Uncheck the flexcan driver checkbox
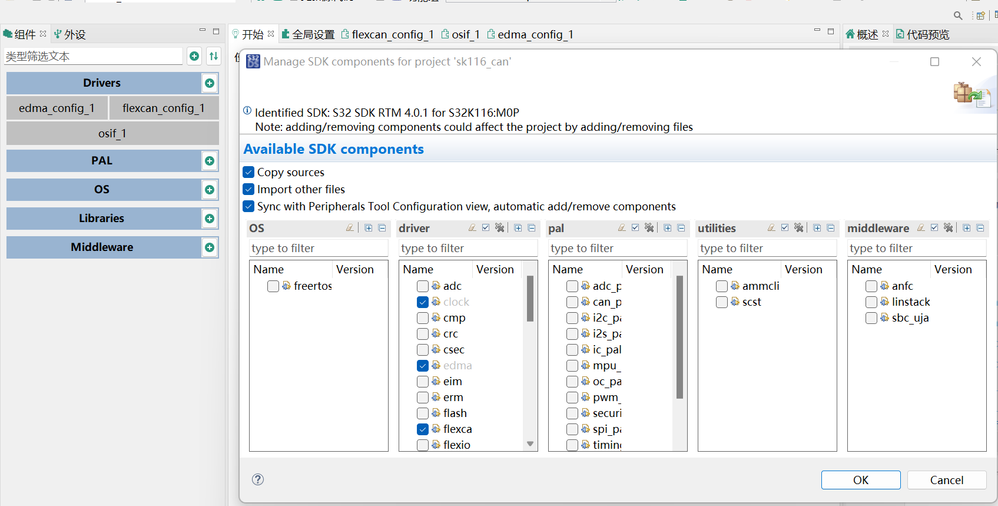Viewport: 998px width, 506px height. click(x=423, y=429)
